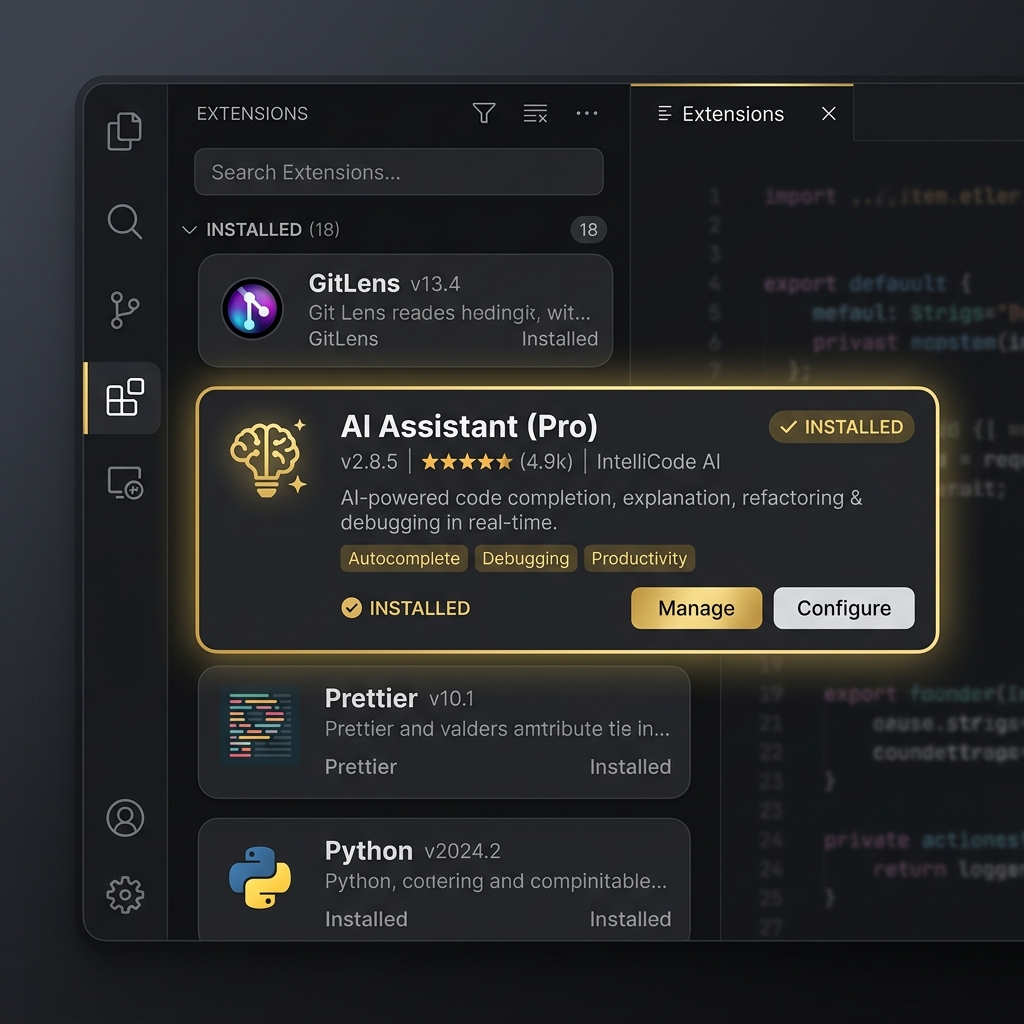Image resolution: width=1024 pixels, height=1024 pixels.
Task: Open the Manage gear icon in activity bar
Action: [125, 895]
